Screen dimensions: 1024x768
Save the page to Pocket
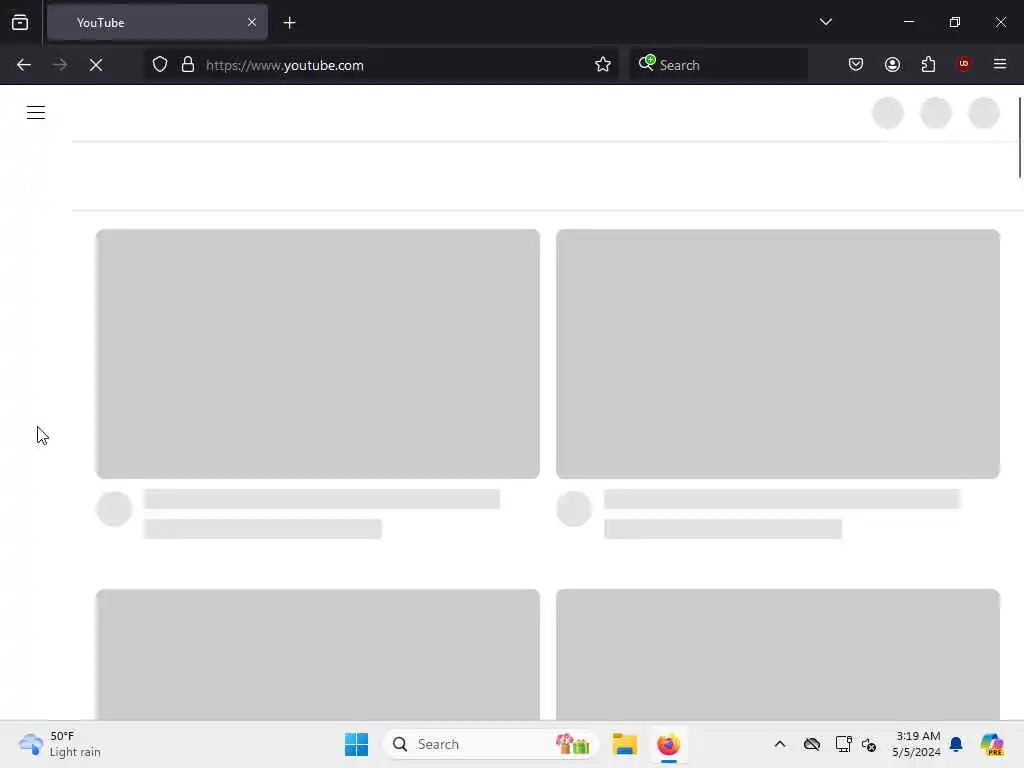coord(856,64)
